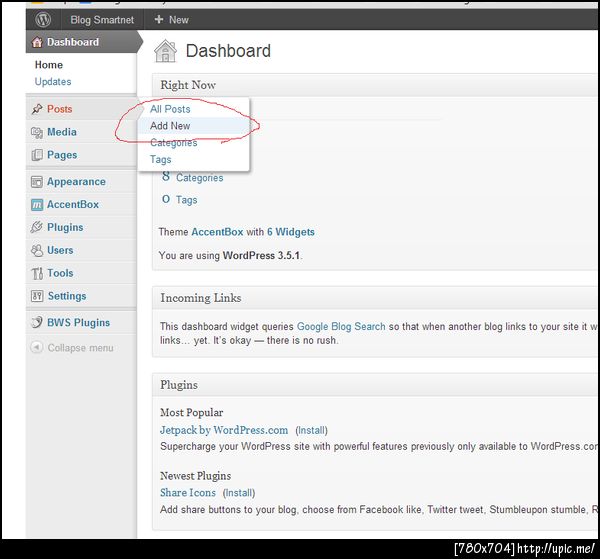Screen dimensions: 600x559
Task: Click the Right Now widget header
Action: pyautogui.click(x=376, y=85)
